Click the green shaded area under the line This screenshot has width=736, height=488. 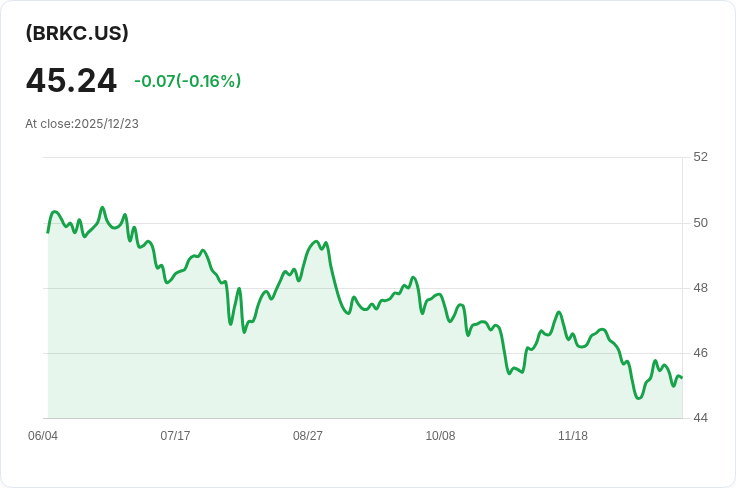(x=300, y=370)
